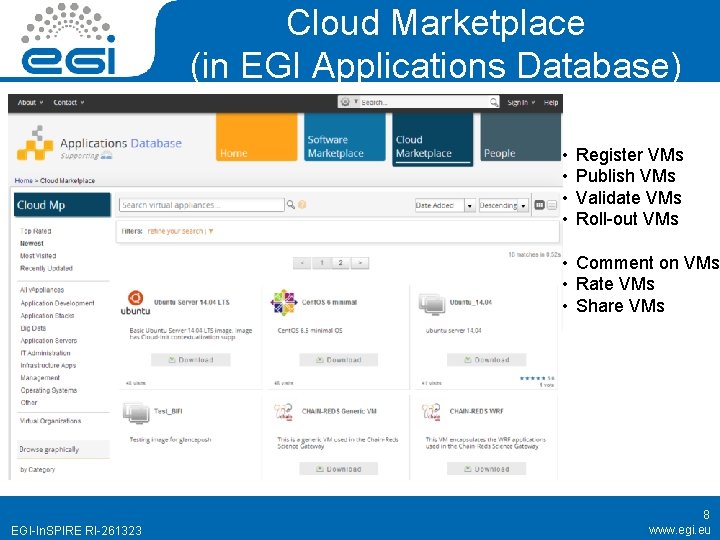Open the search options gear icon

coord(345,102)
